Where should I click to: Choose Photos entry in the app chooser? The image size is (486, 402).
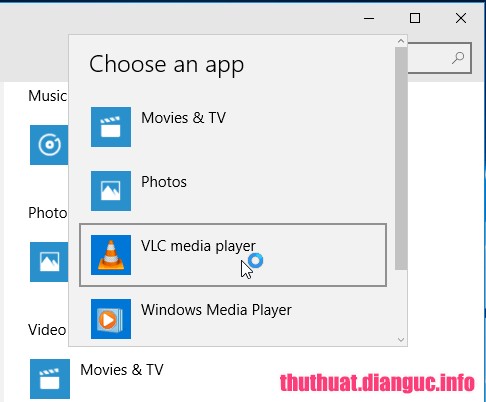[x=233, y=191]
